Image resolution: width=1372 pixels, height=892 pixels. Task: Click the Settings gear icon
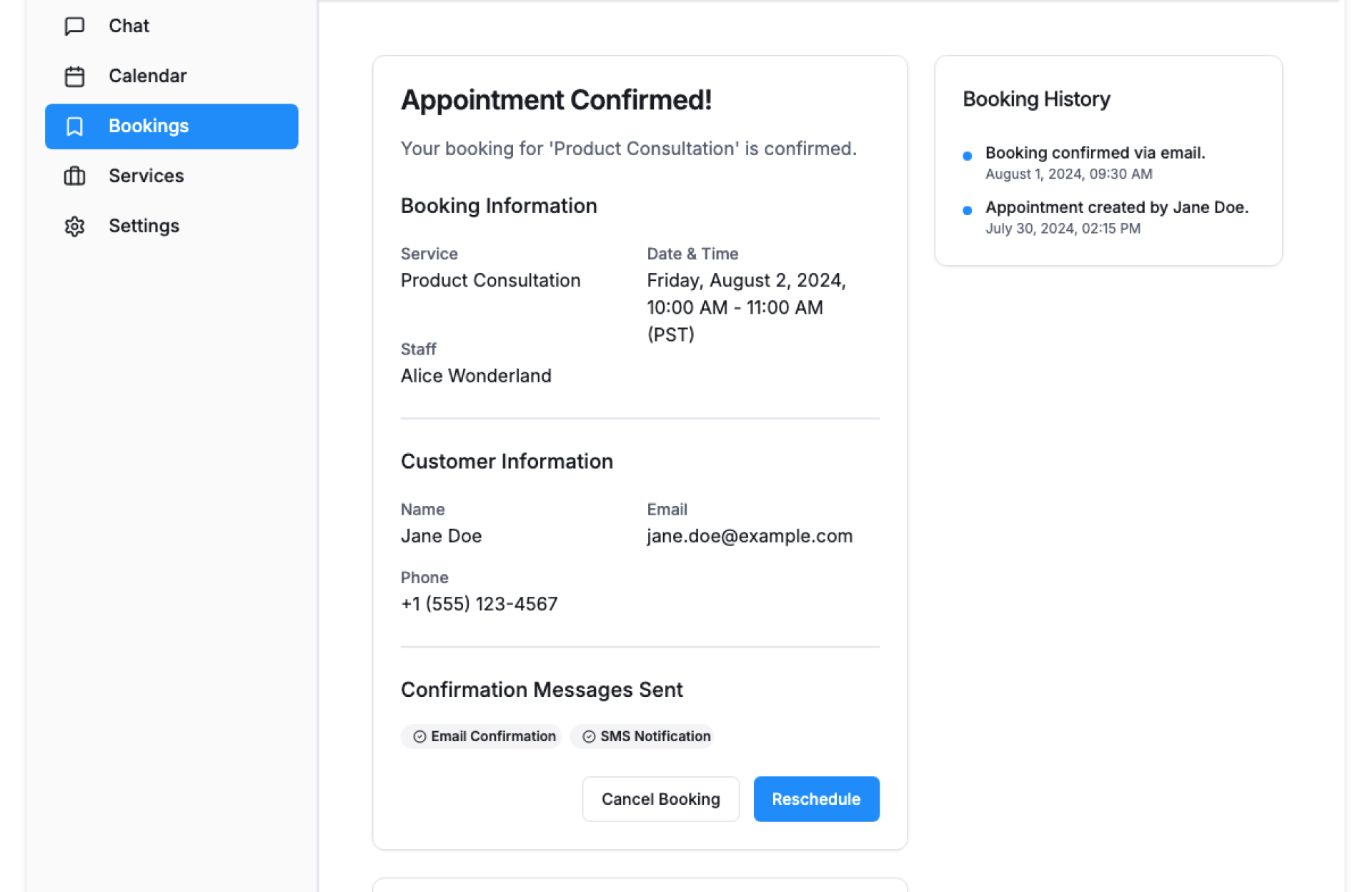pos(74,227)
